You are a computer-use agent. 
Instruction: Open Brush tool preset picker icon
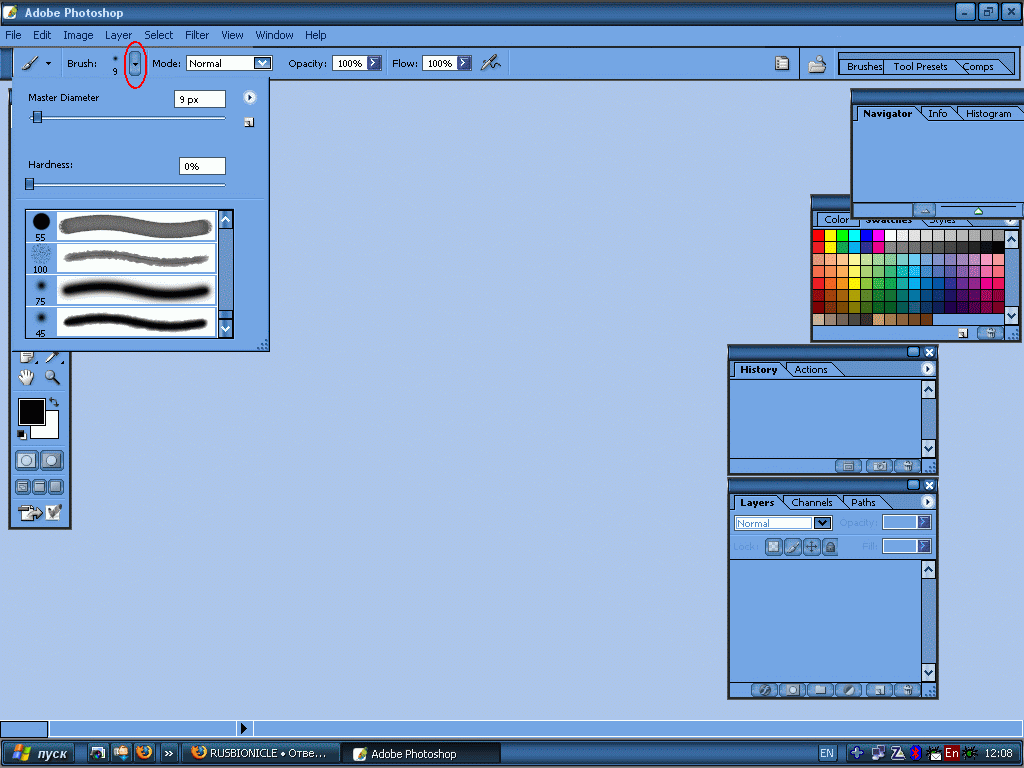click(x=35, y=63)
